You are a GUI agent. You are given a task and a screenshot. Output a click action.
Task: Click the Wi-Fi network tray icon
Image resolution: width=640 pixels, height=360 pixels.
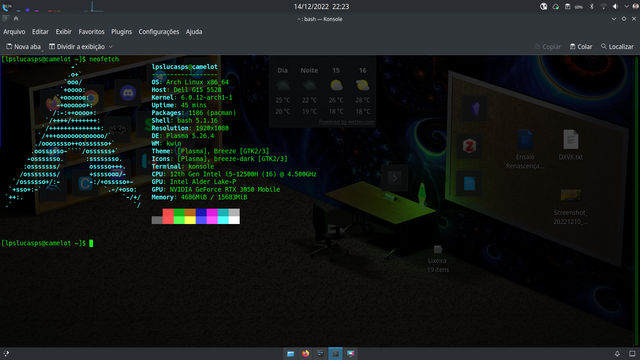pos(603,7)
